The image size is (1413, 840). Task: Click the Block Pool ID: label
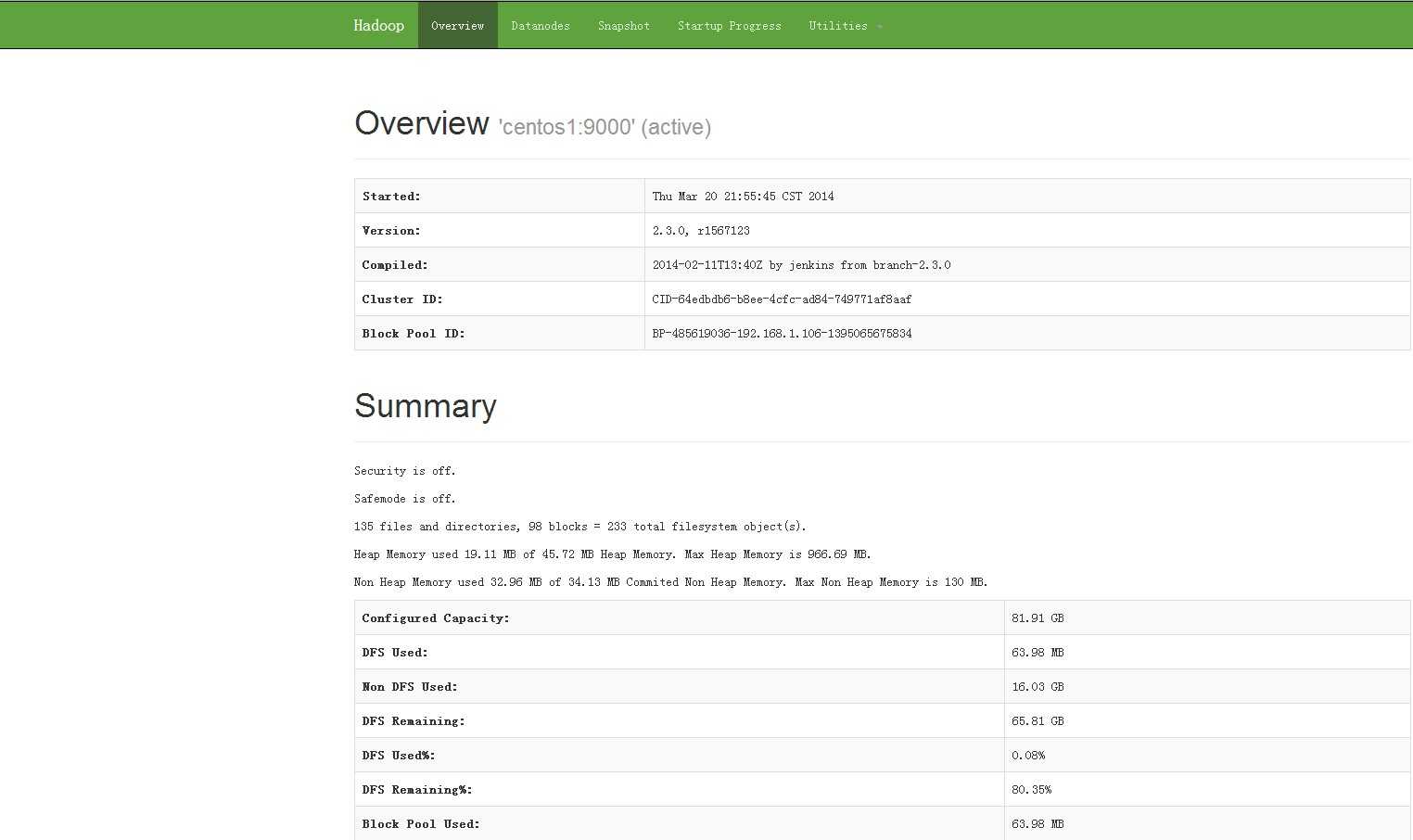[414, 333]
